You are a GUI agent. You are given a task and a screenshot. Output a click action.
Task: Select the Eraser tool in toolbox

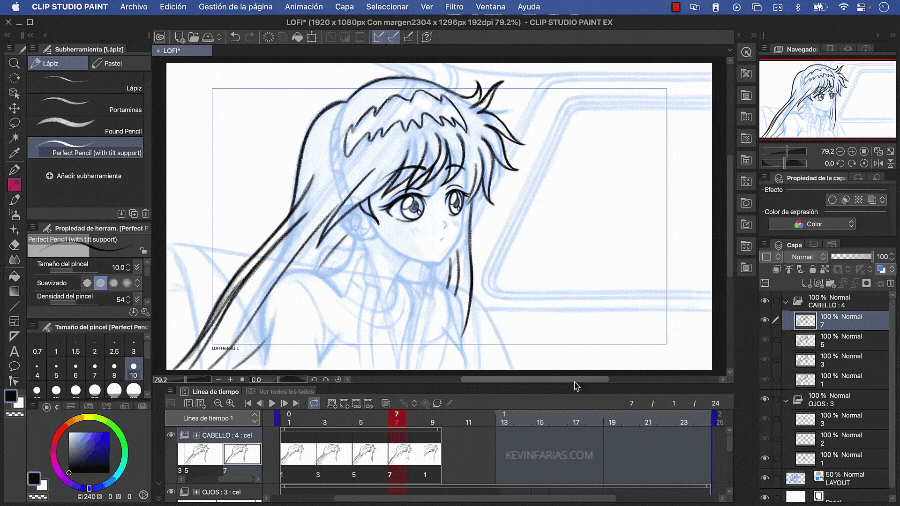coord(14,244)
